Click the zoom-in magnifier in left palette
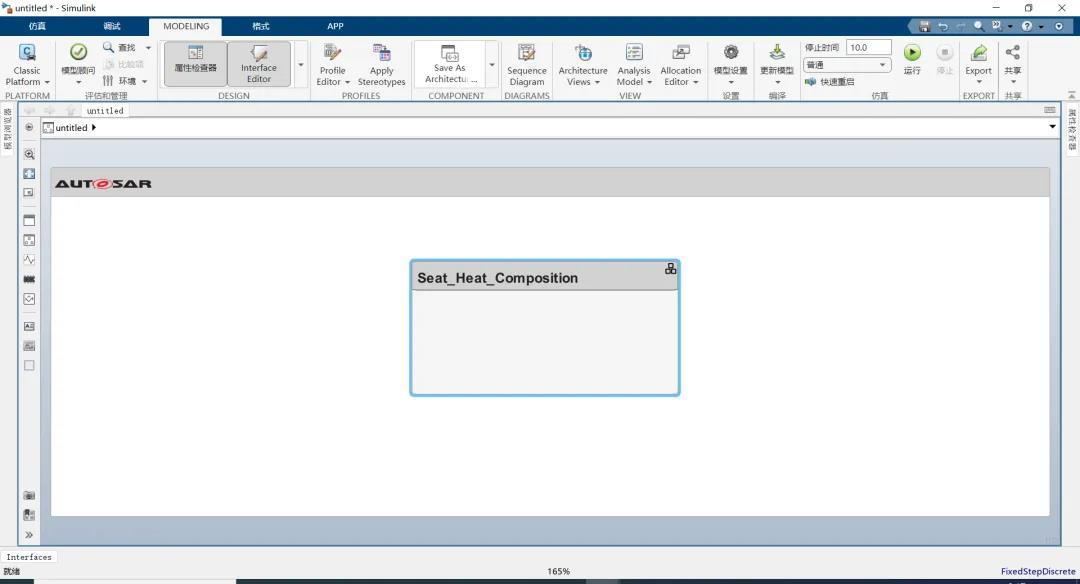The width and height of the screenshot is (1080, 584). click(29, 155)
